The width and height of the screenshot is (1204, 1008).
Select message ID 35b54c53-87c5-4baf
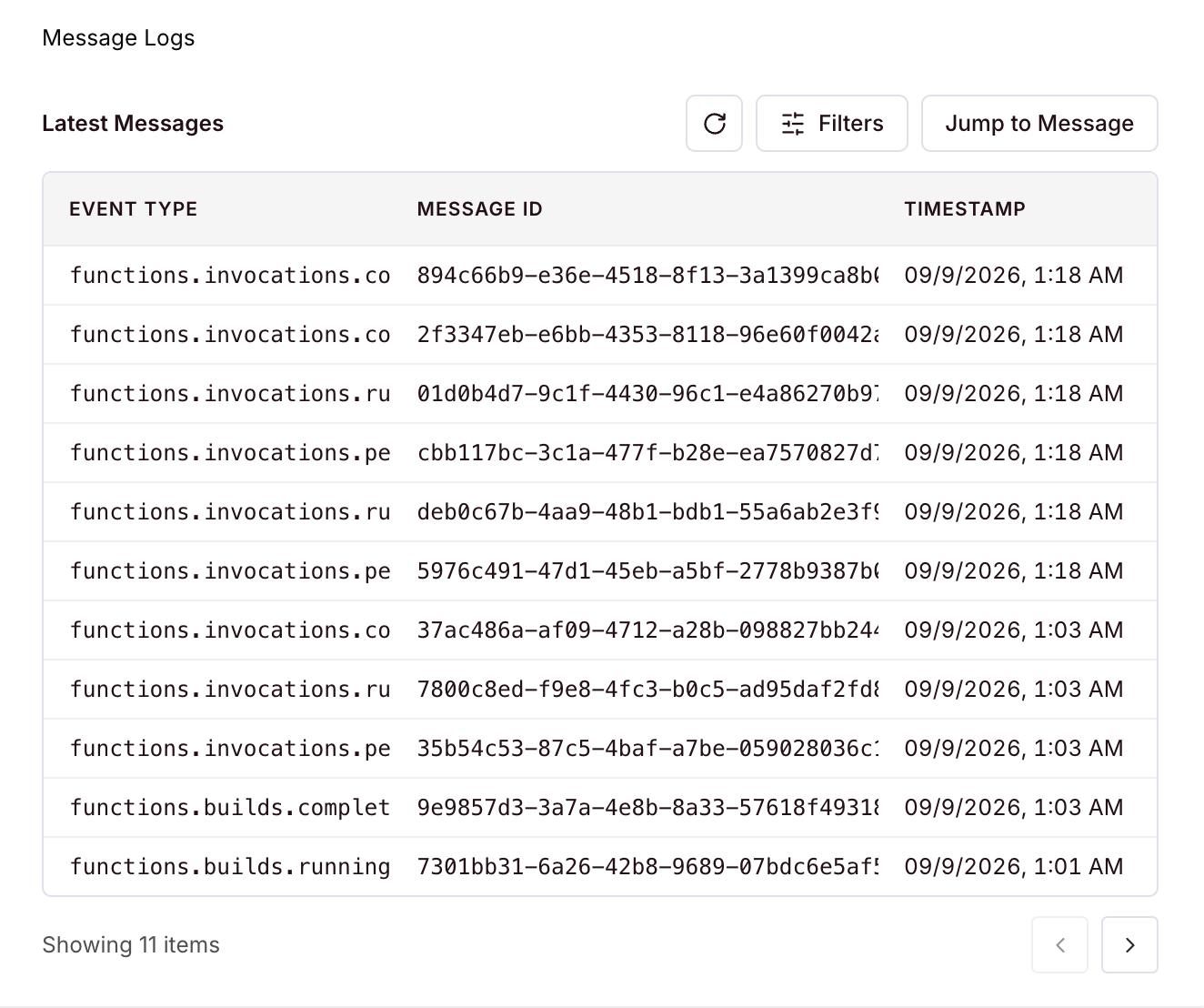(x=648, y=748)
